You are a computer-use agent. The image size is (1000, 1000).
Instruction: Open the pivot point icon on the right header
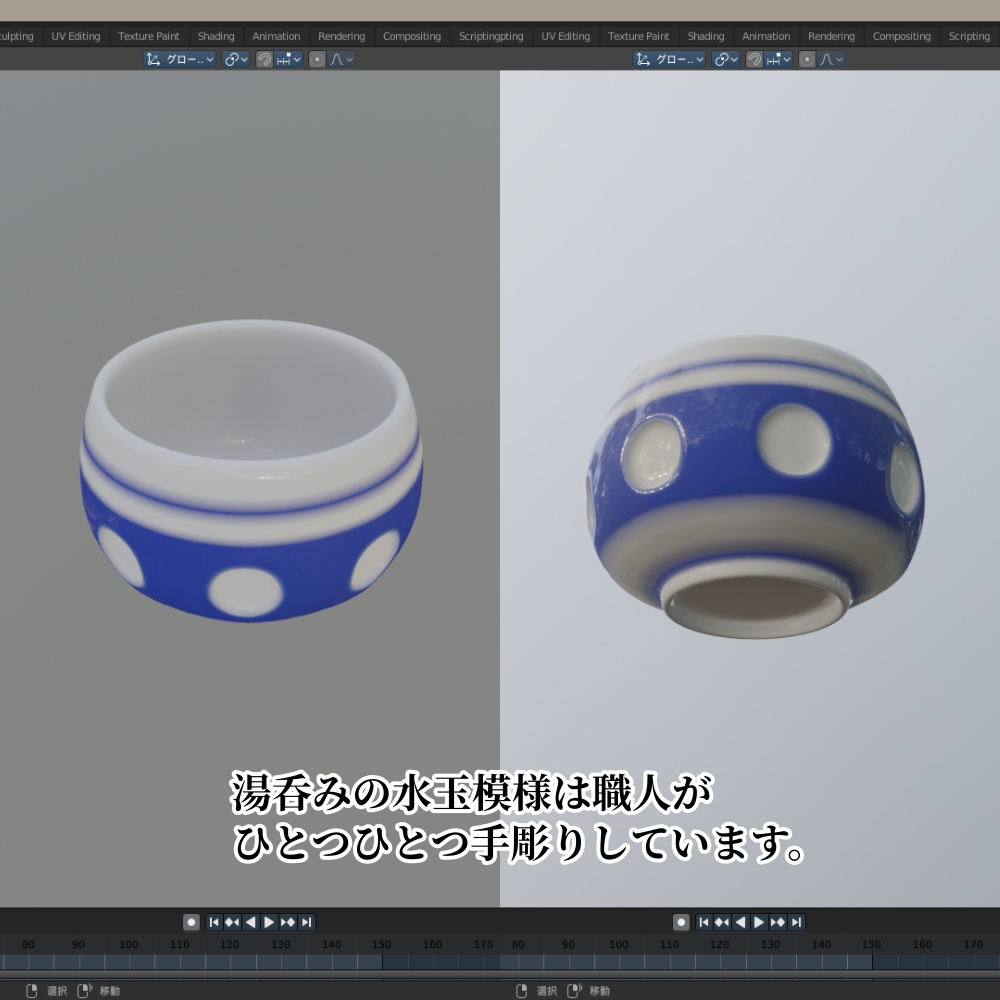(722, 58)
